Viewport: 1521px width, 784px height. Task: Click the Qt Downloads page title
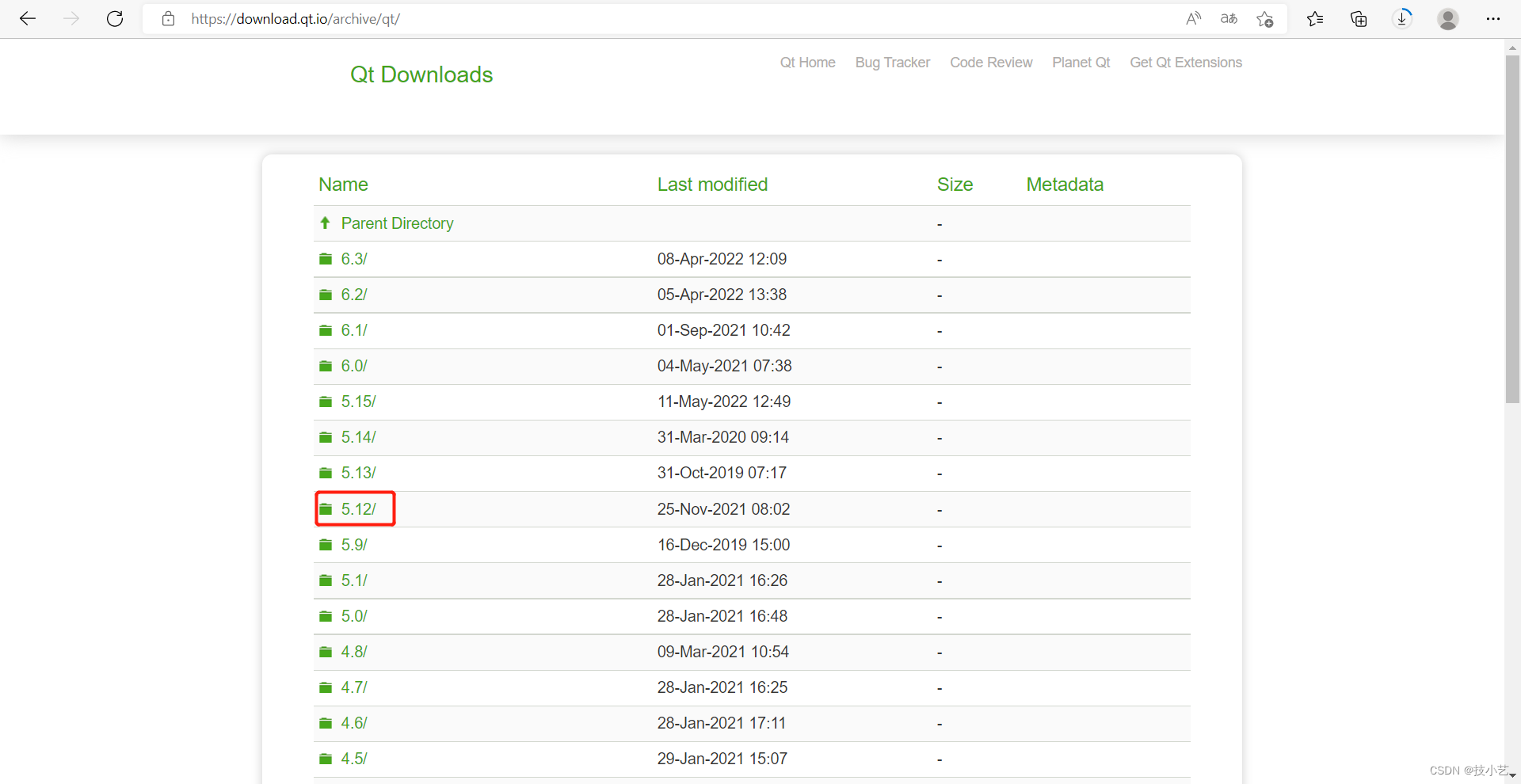coord(421,74)
